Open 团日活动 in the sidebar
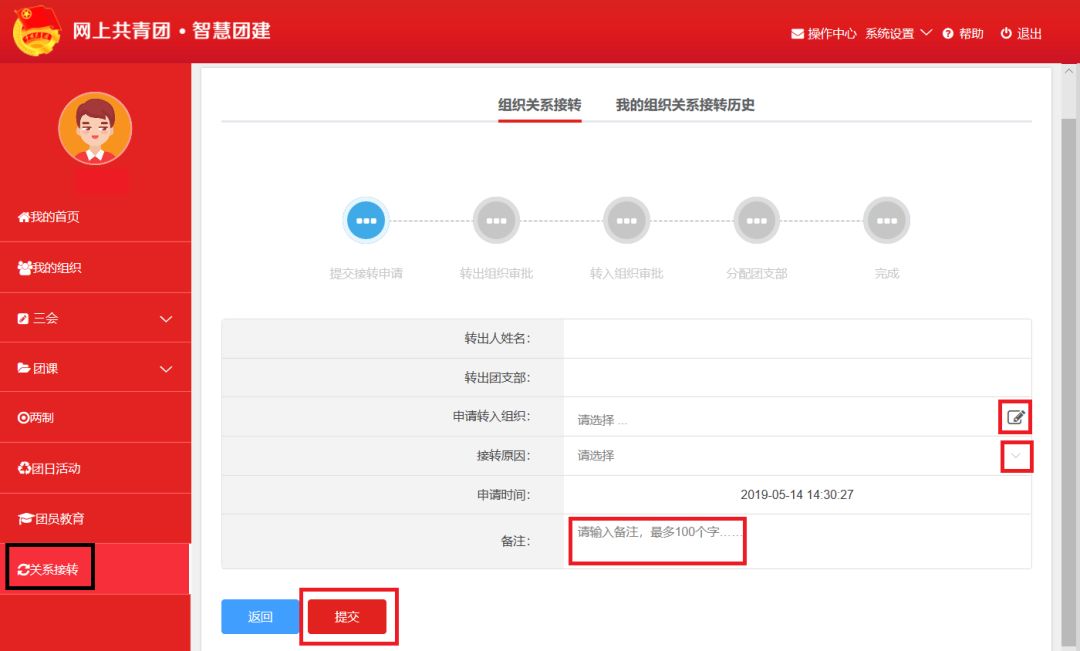The height and width of the screenshot is (651, 1080). 55,467
